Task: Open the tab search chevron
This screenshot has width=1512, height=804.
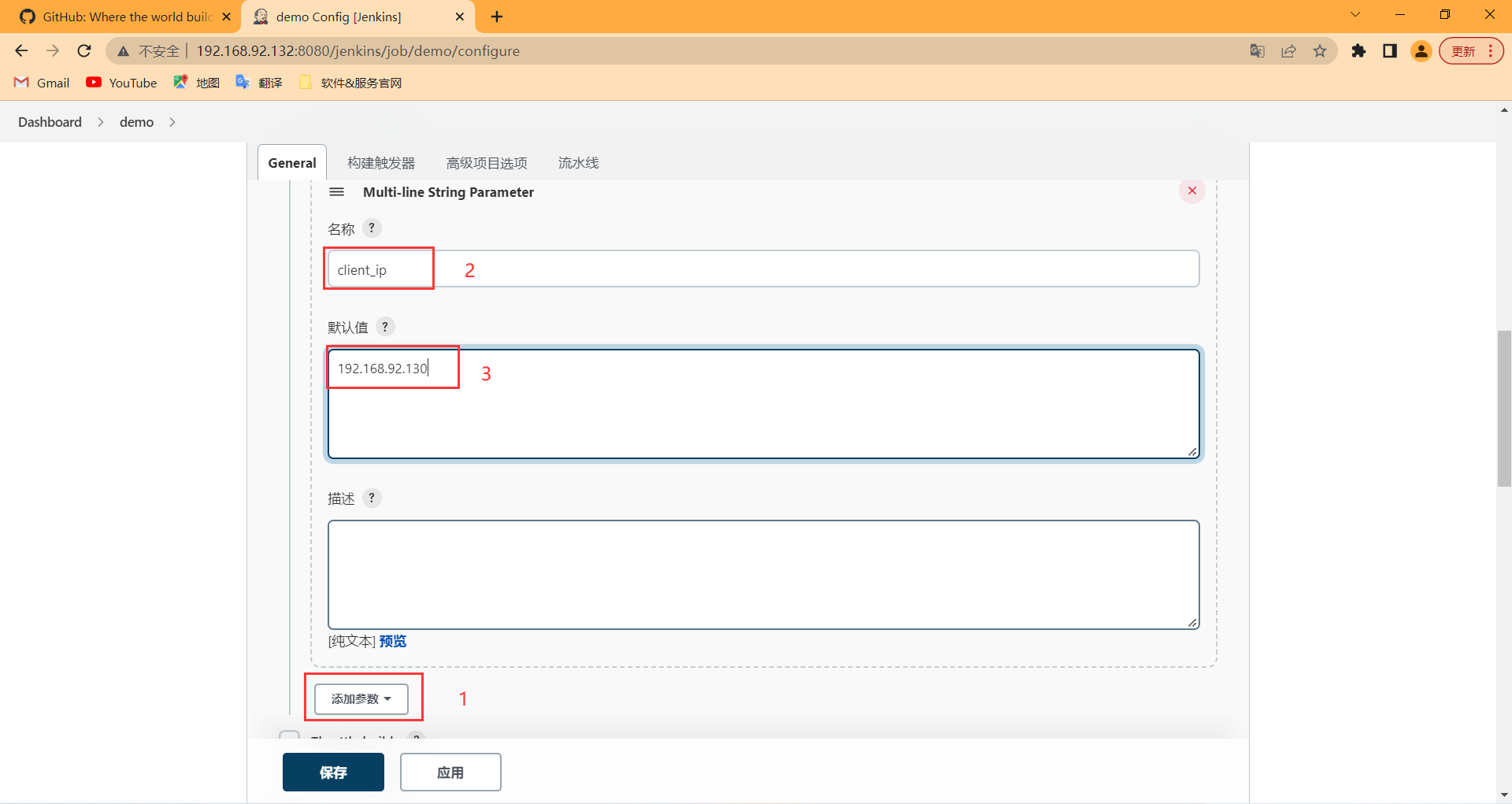Action: pos(1355,15)
